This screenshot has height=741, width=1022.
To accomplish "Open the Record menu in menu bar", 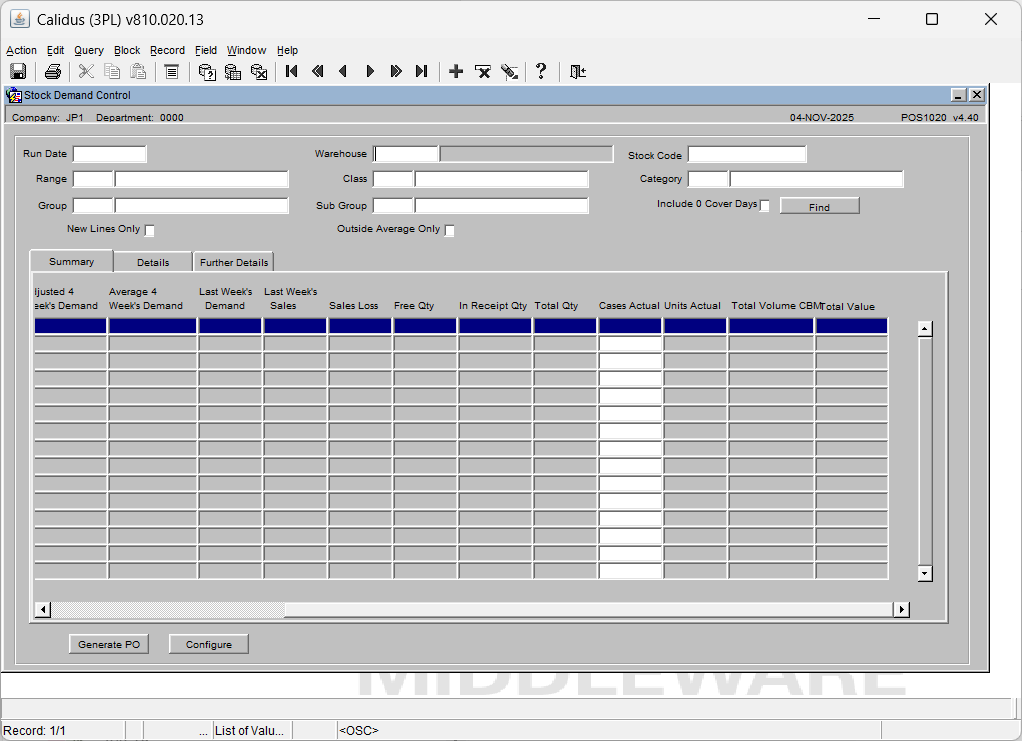I will tap(167, 50).
